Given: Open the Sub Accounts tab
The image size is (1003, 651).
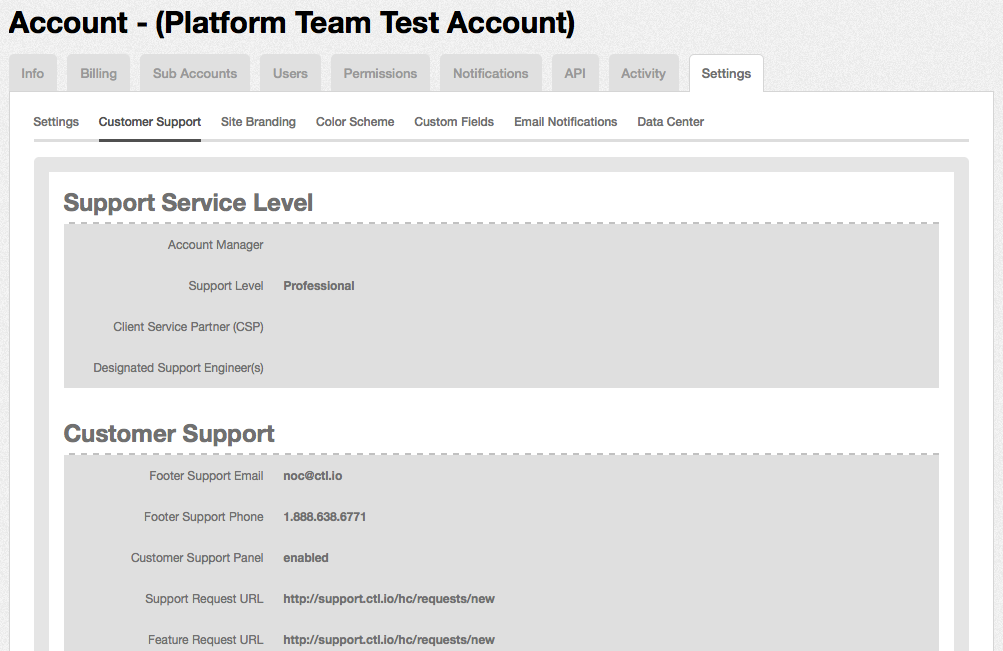Looking at the screenshot, I should click(194, 72).
